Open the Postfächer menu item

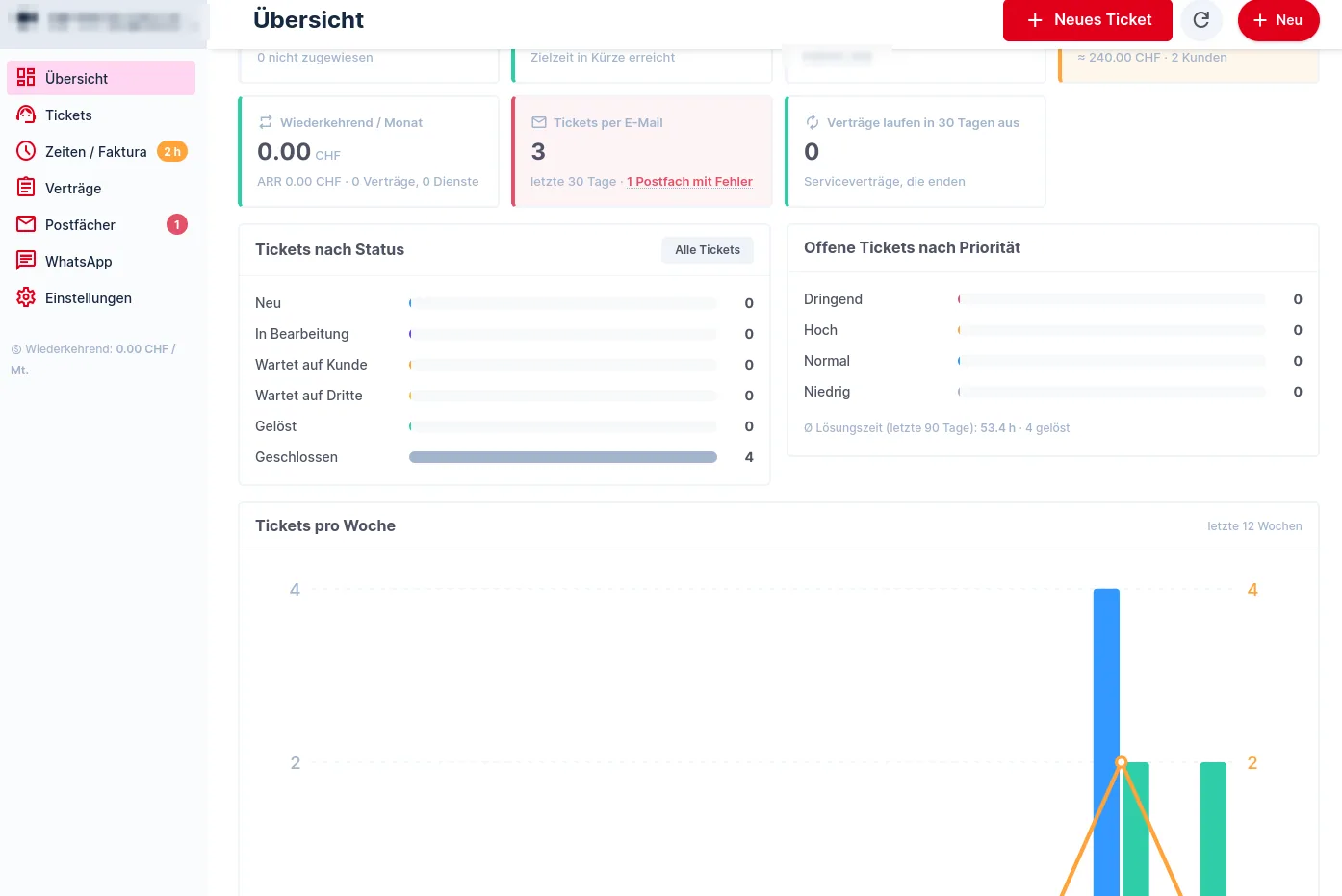[101, 224]
